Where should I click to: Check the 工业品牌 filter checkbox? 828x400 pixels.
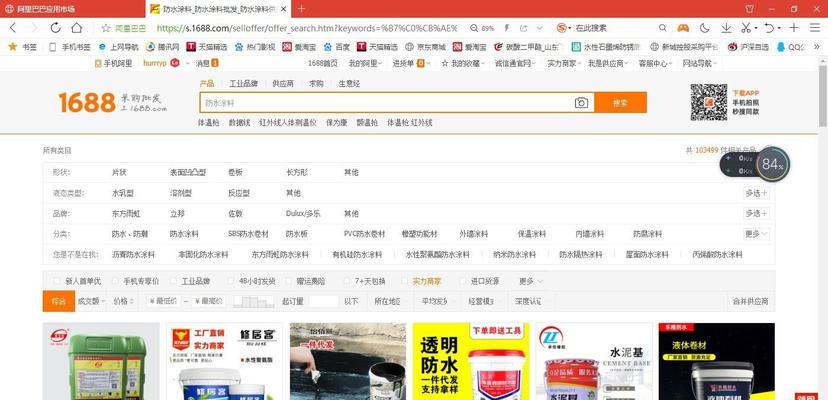tap(173, 281)
